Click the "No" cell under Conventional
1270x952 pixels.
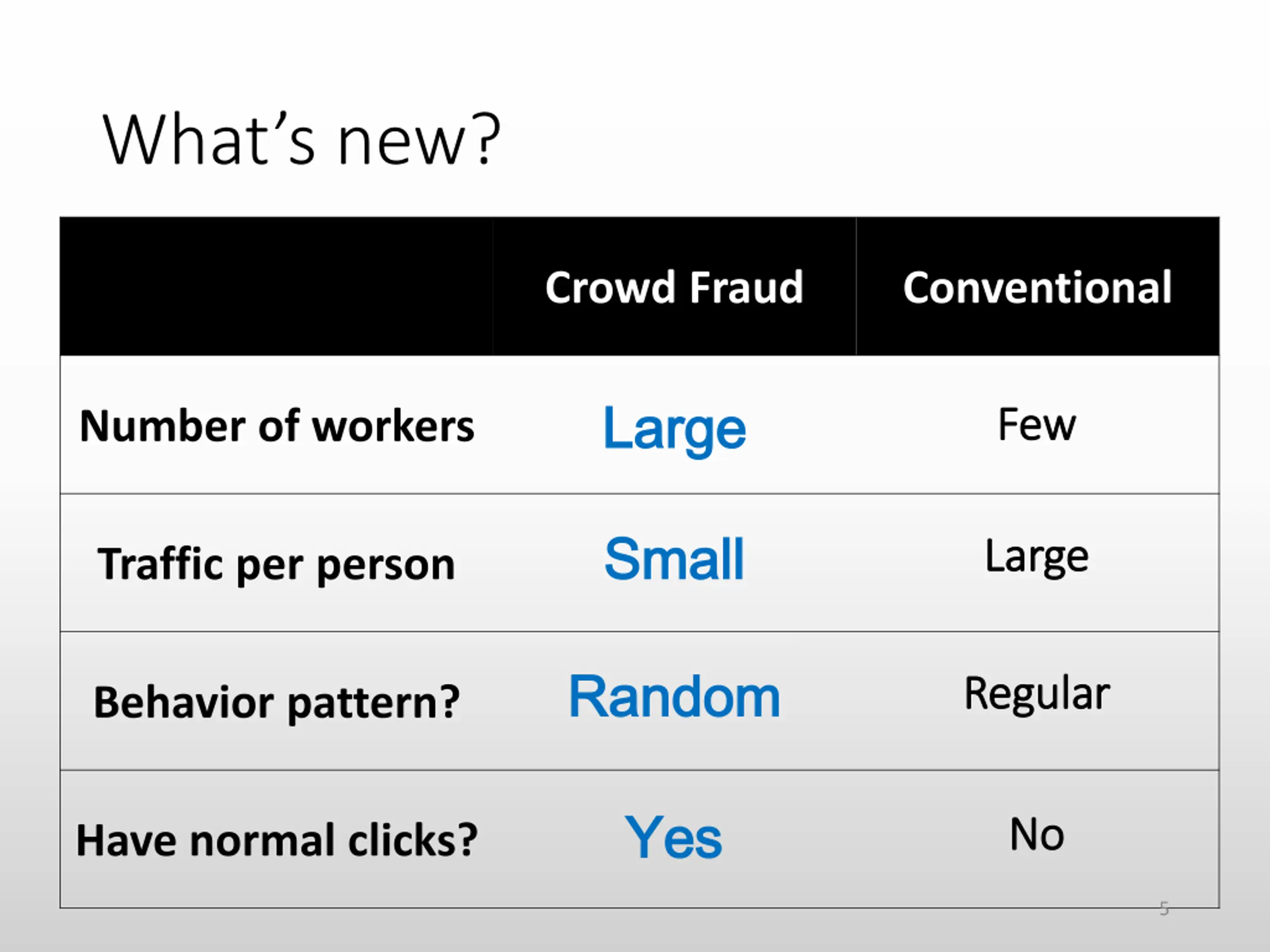pos(1037,834)
